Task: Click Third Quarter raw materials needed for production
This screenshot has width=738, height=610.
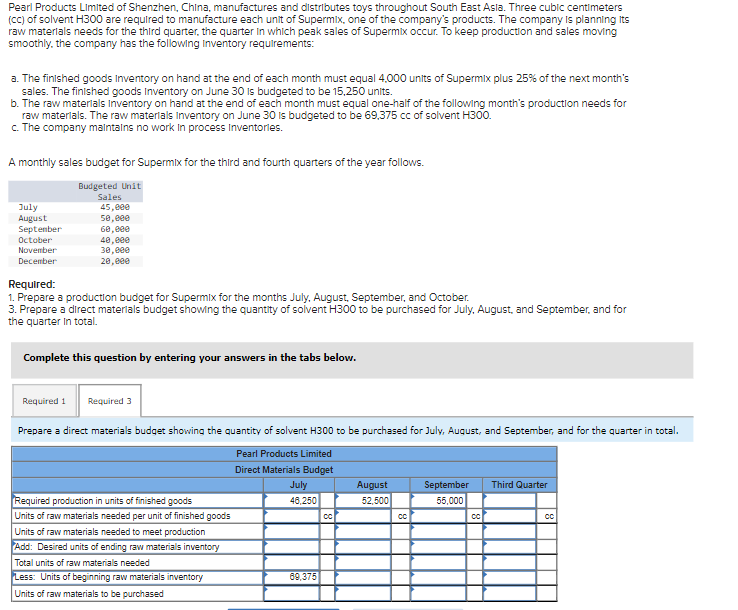Action: coord(510,531)
